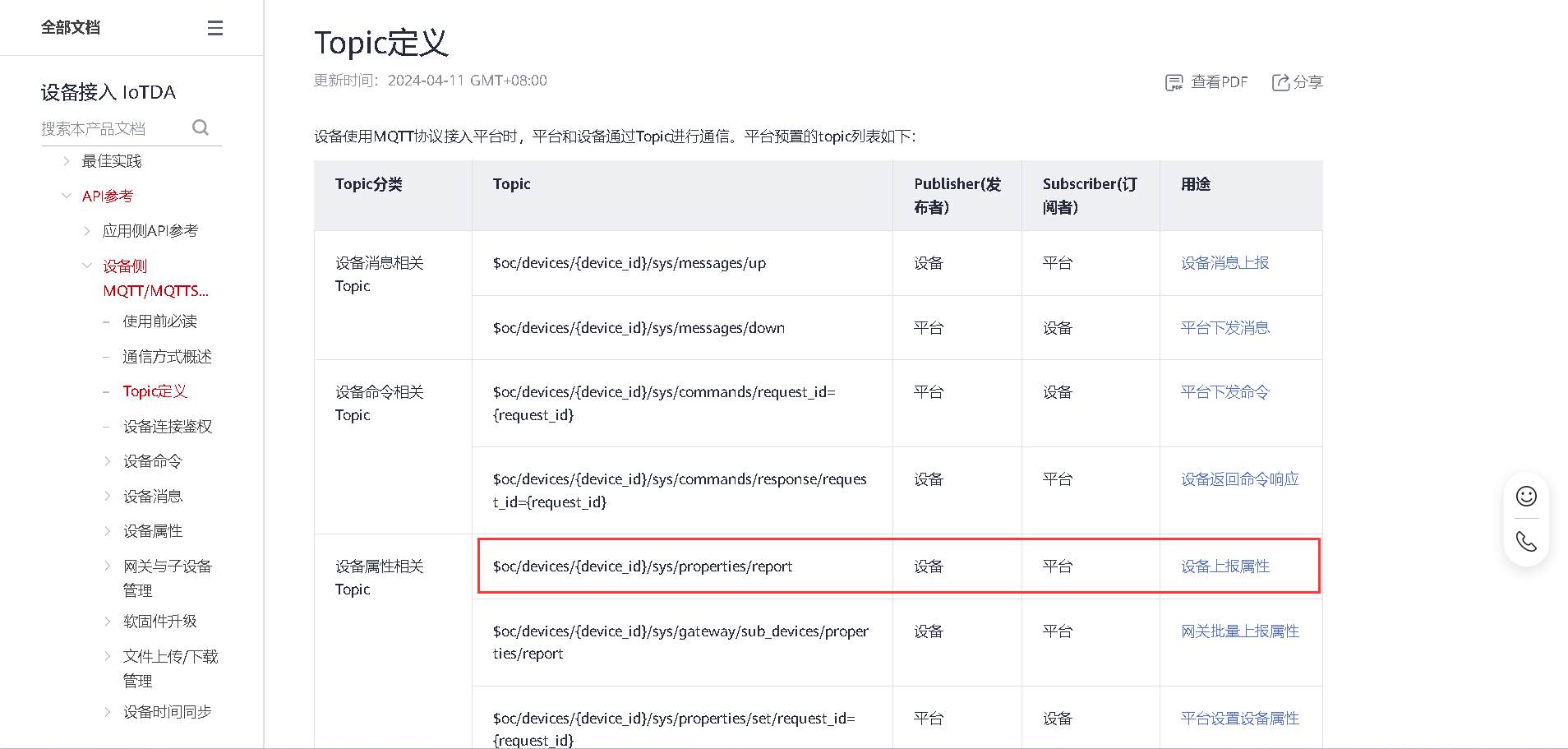This screenshot has height=749, width=1568.
Task: Open the 设备消息上报 link
Action: tap(1225, 263)
